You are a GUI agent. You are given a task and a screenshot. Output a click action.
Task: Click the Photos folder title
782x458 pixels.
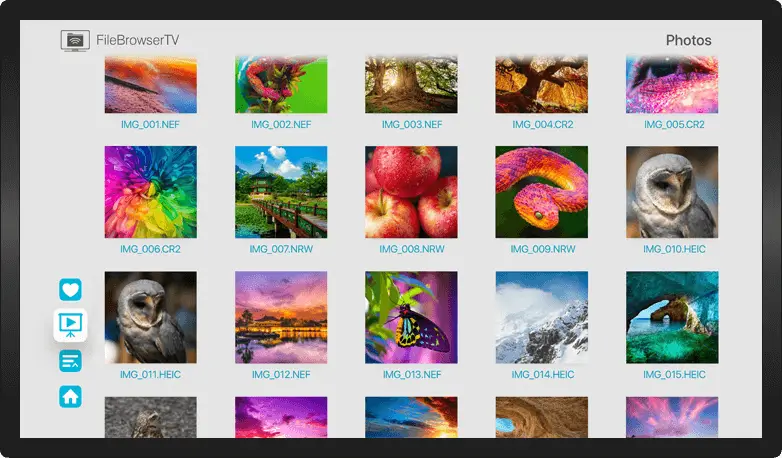[x=688, y=40]
